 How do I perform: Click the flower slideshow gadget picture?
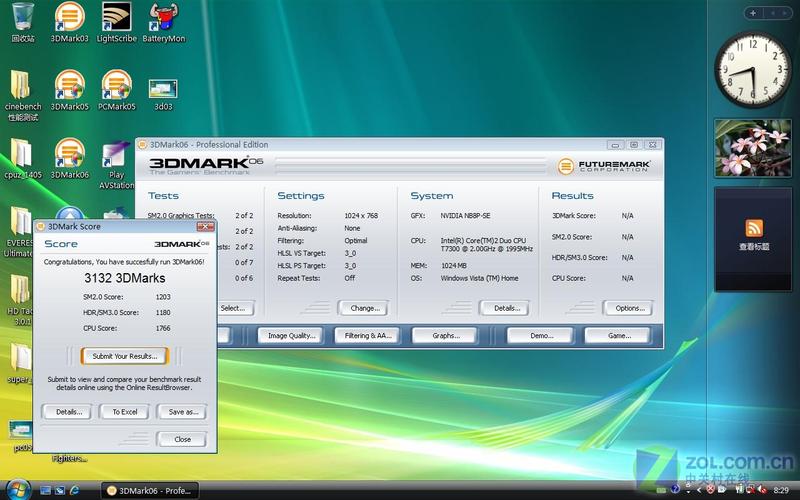[x=753, y=148]
